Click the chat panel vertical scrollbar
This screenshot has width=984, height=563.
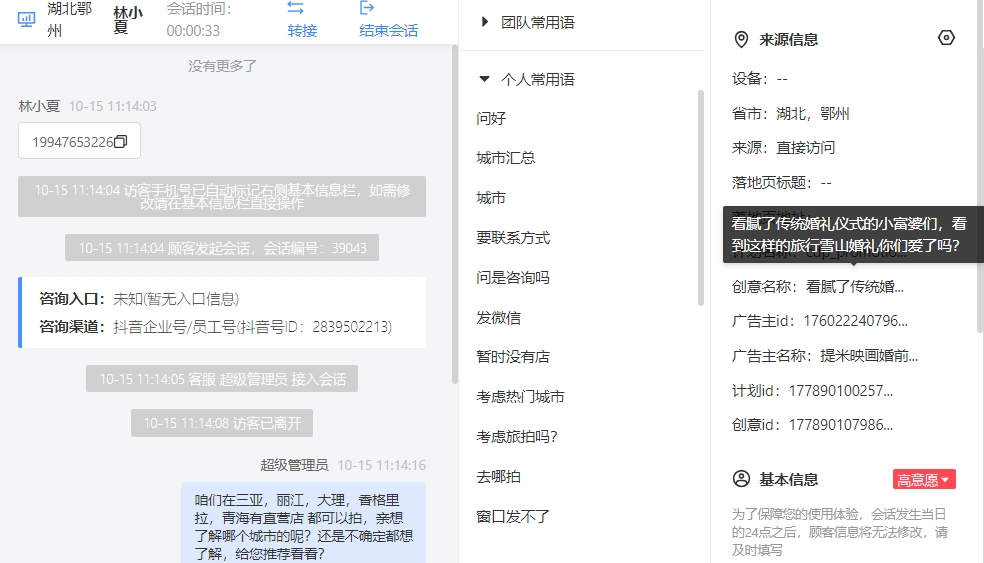click(x=454, y=214)
